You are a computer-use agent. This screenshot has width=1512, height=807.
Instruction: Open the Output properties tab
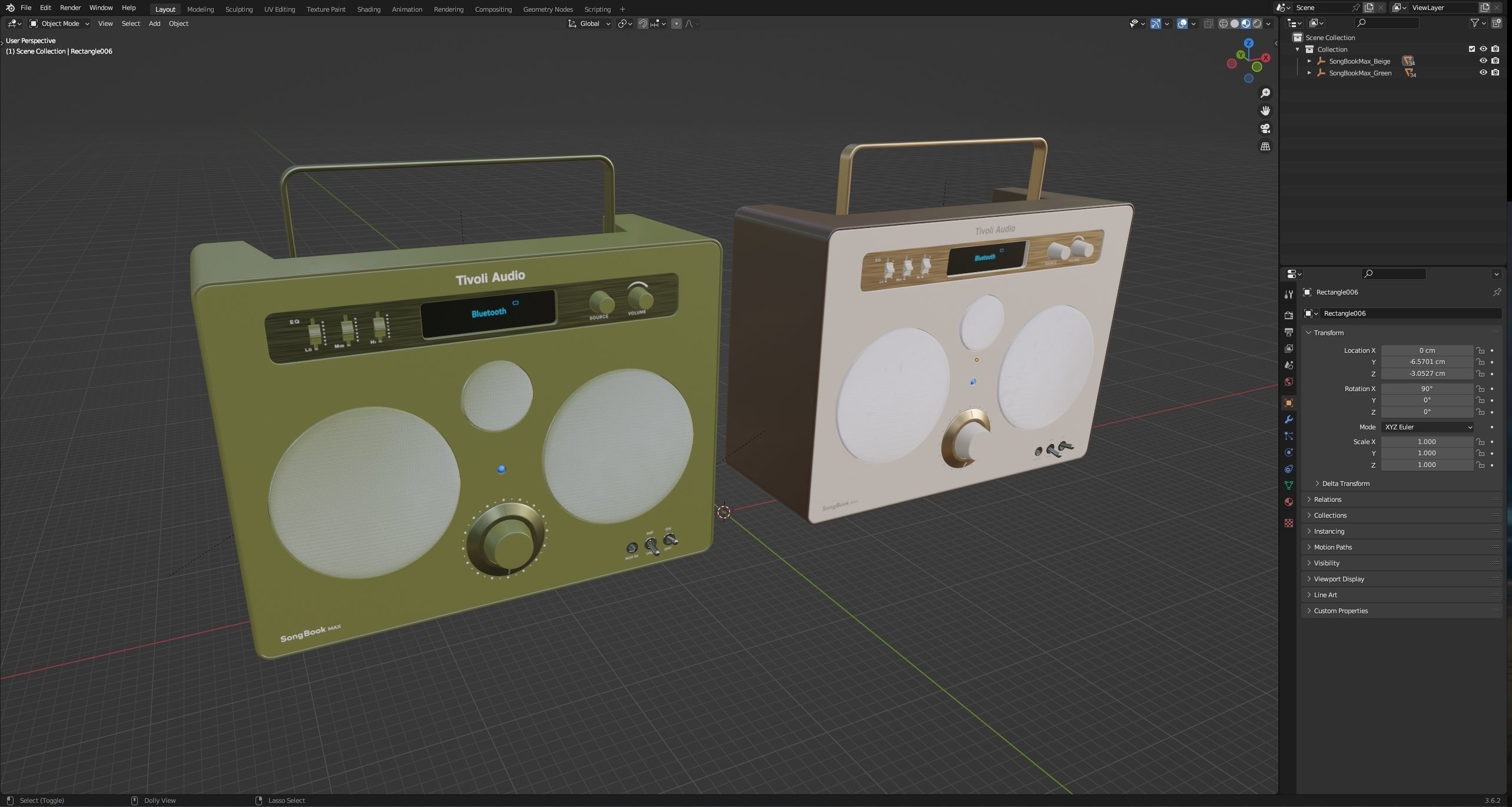click(x=1288, y=332)
